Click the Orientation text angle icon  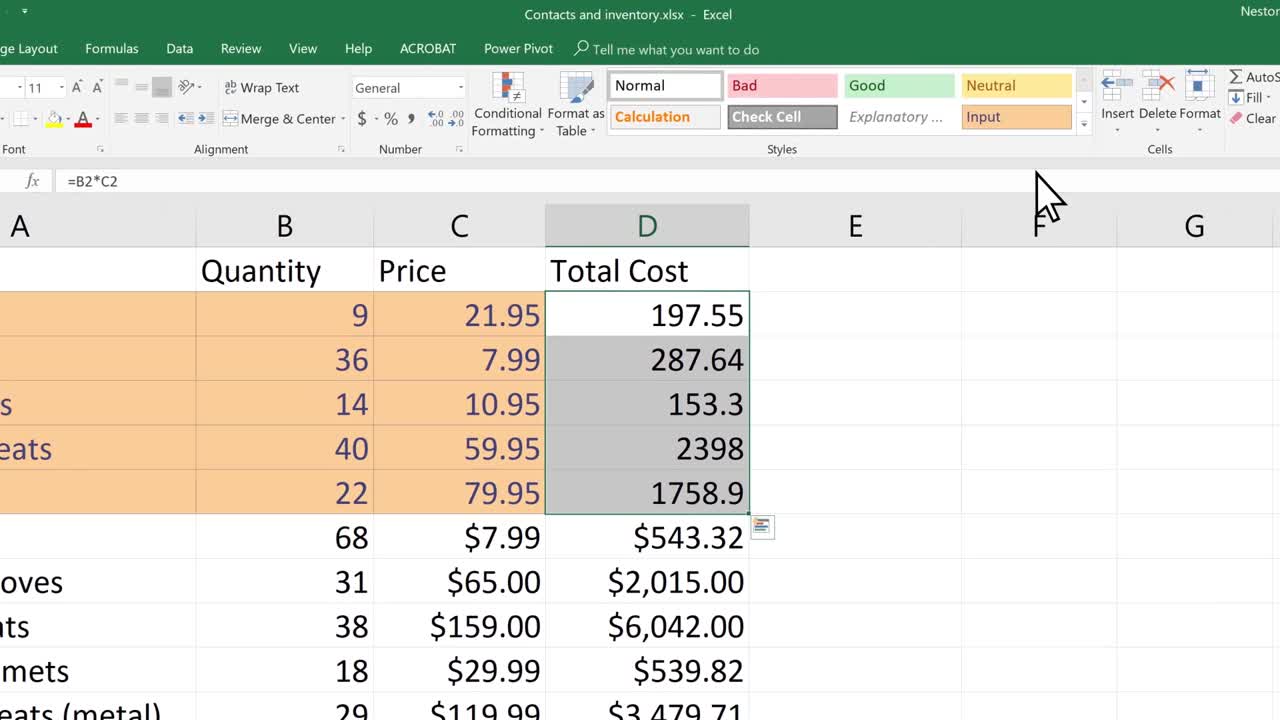coord(187,88)
